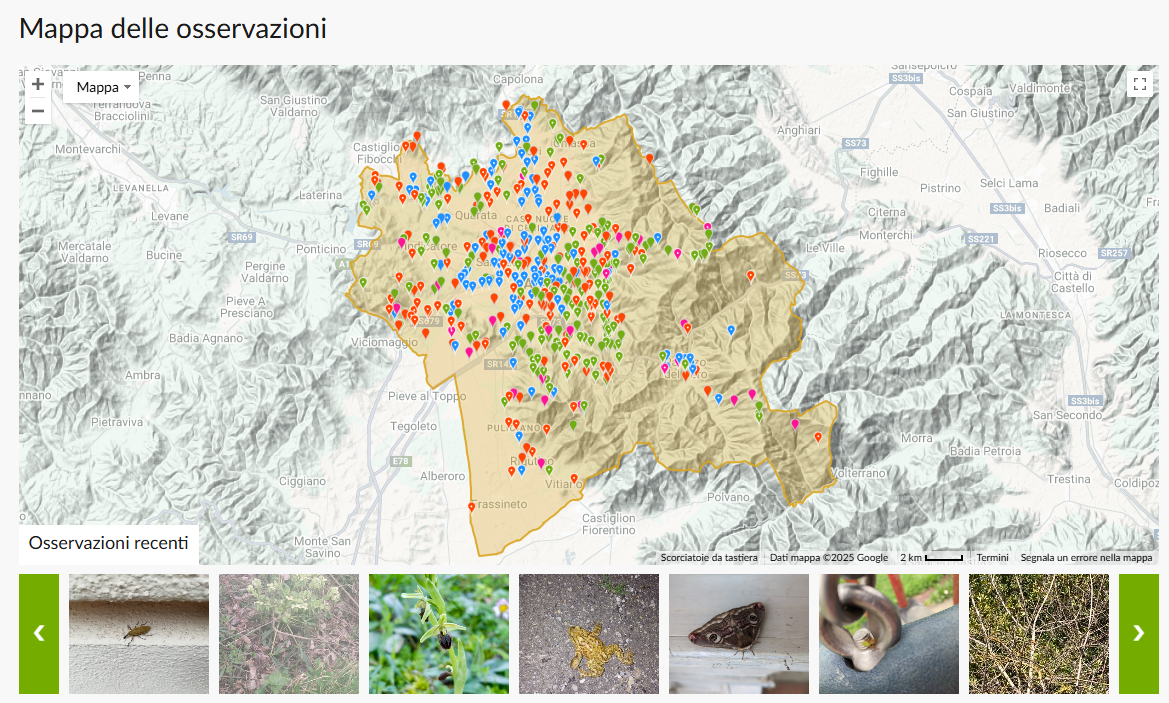Image resolution: width=1169 pixels, height=703 pixels.
Task: Click the Mappa delle osservazioni title
Action: (x=173, y=28)
